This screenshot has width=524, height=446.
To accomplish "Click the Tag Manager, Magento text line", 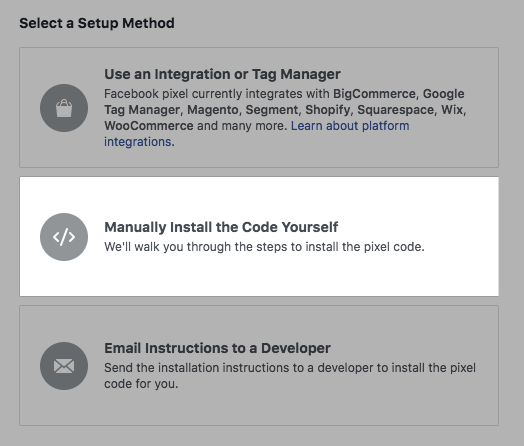I will (171, 110).
